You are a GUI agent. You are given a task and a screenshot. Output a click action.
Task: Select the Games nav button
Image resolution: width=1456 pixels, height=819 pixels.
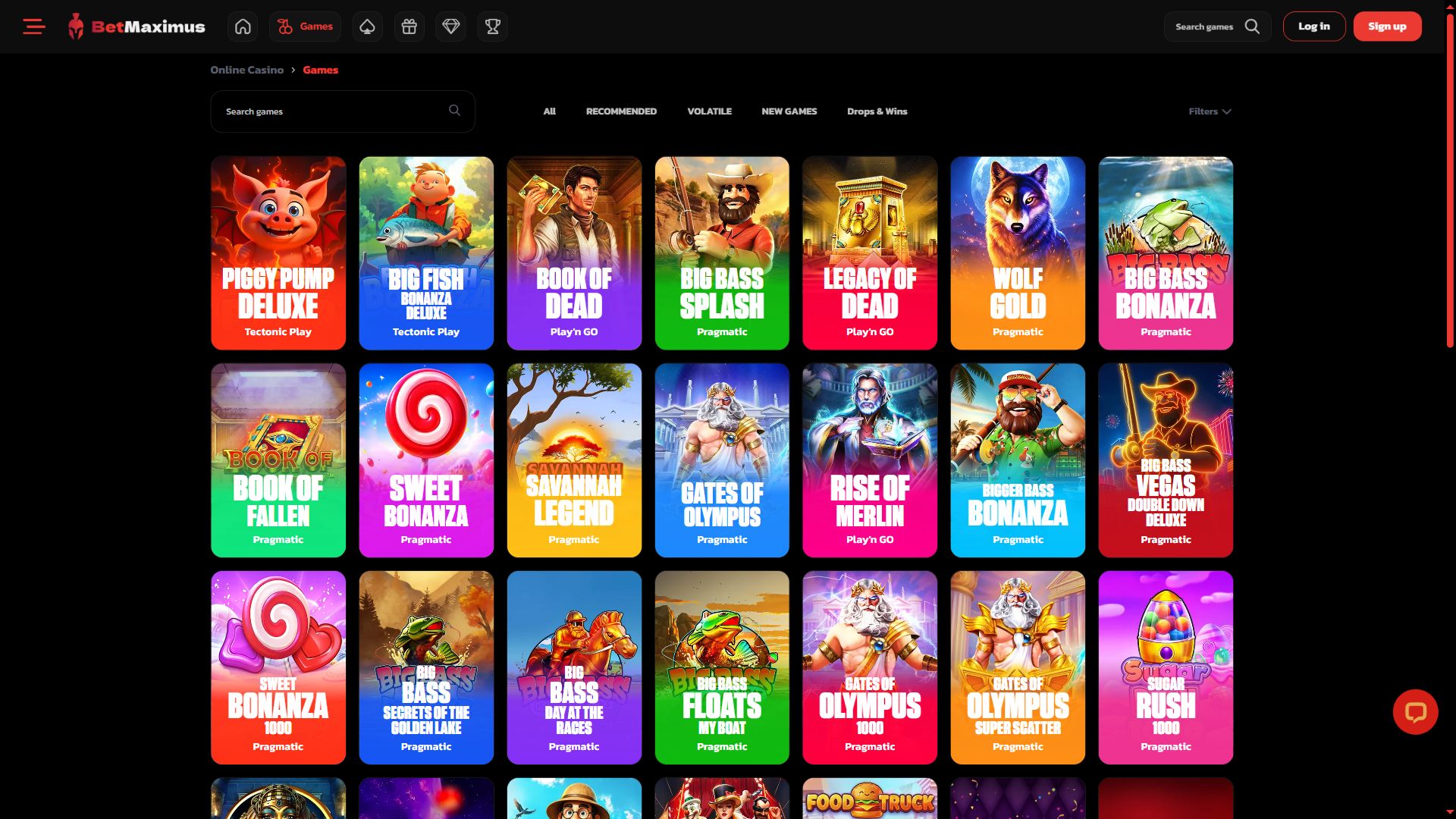(x=305, y=27)
